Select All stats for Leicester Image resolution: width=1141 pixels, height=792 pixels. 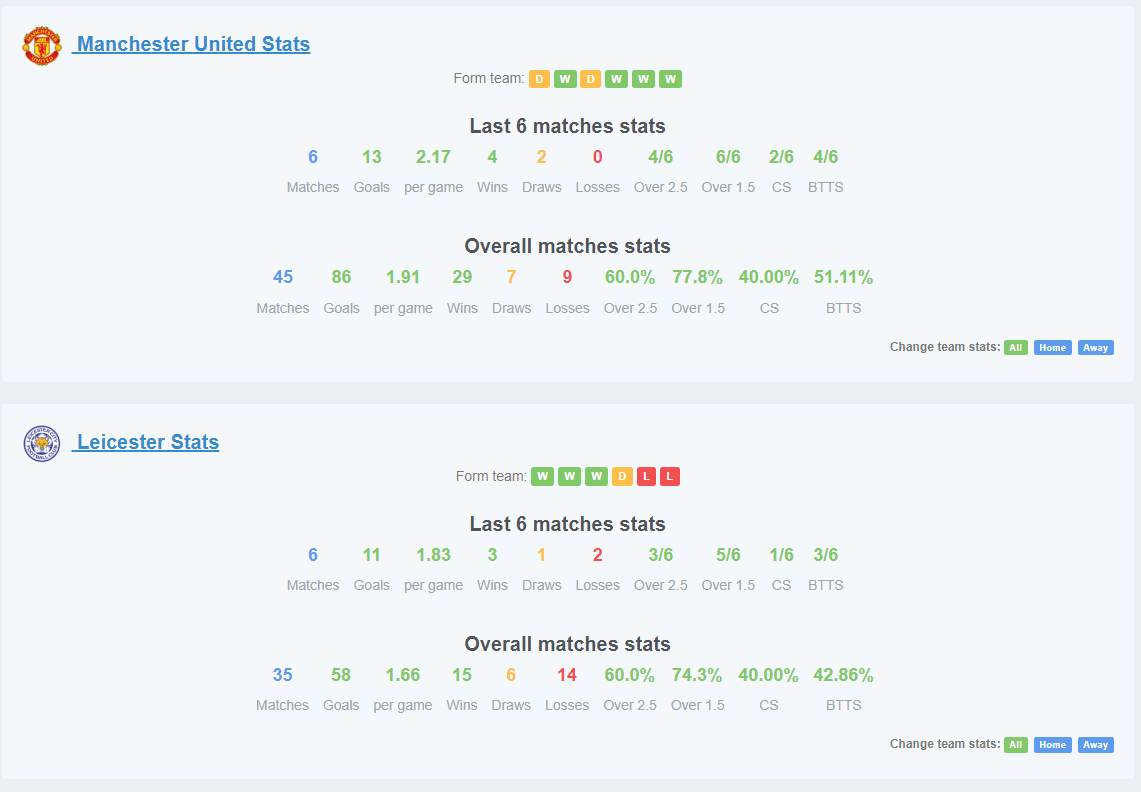coord(1016,745)
